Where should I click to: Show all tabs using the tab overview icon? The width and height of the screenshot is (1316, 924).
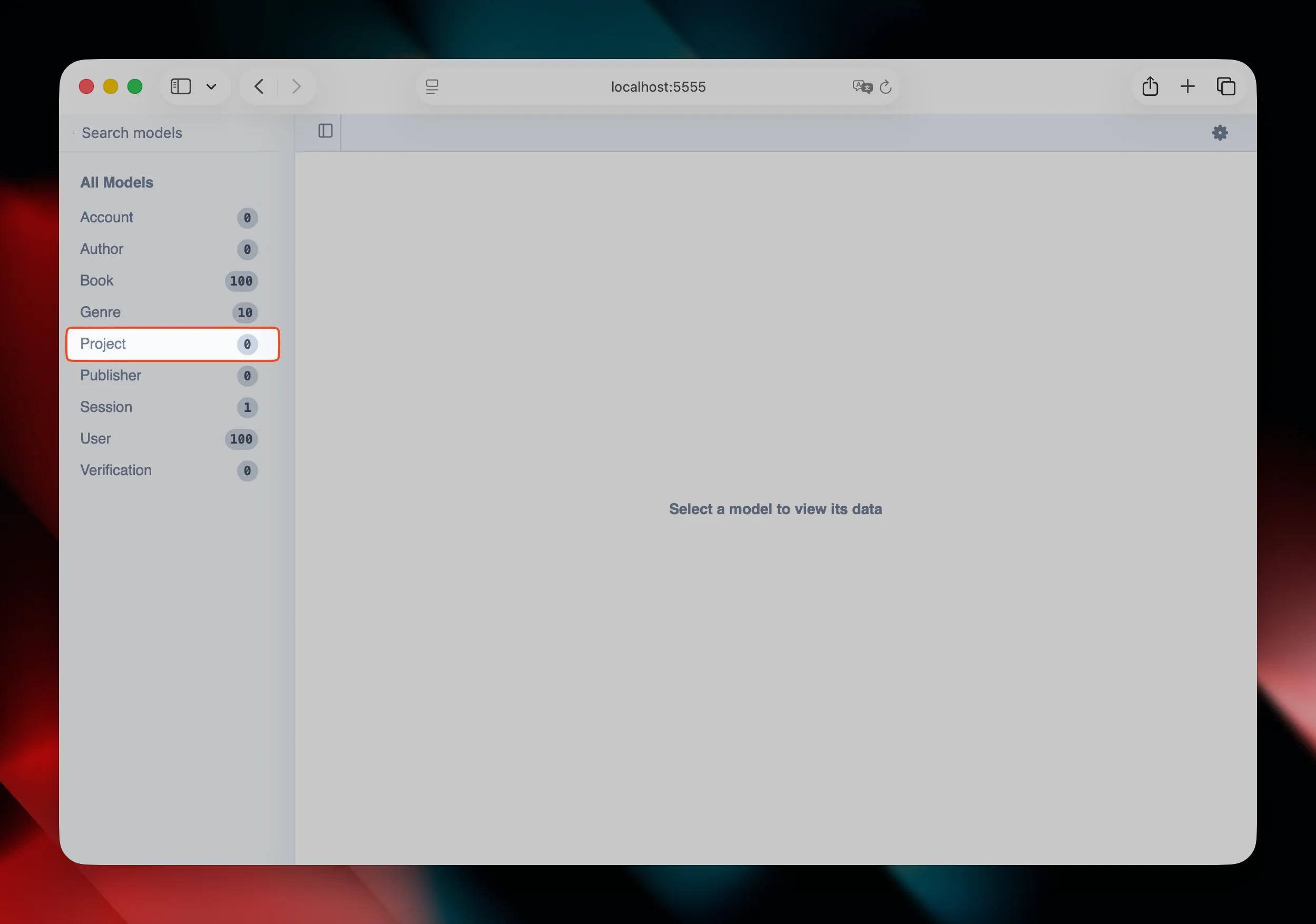tap(1226, 86)
